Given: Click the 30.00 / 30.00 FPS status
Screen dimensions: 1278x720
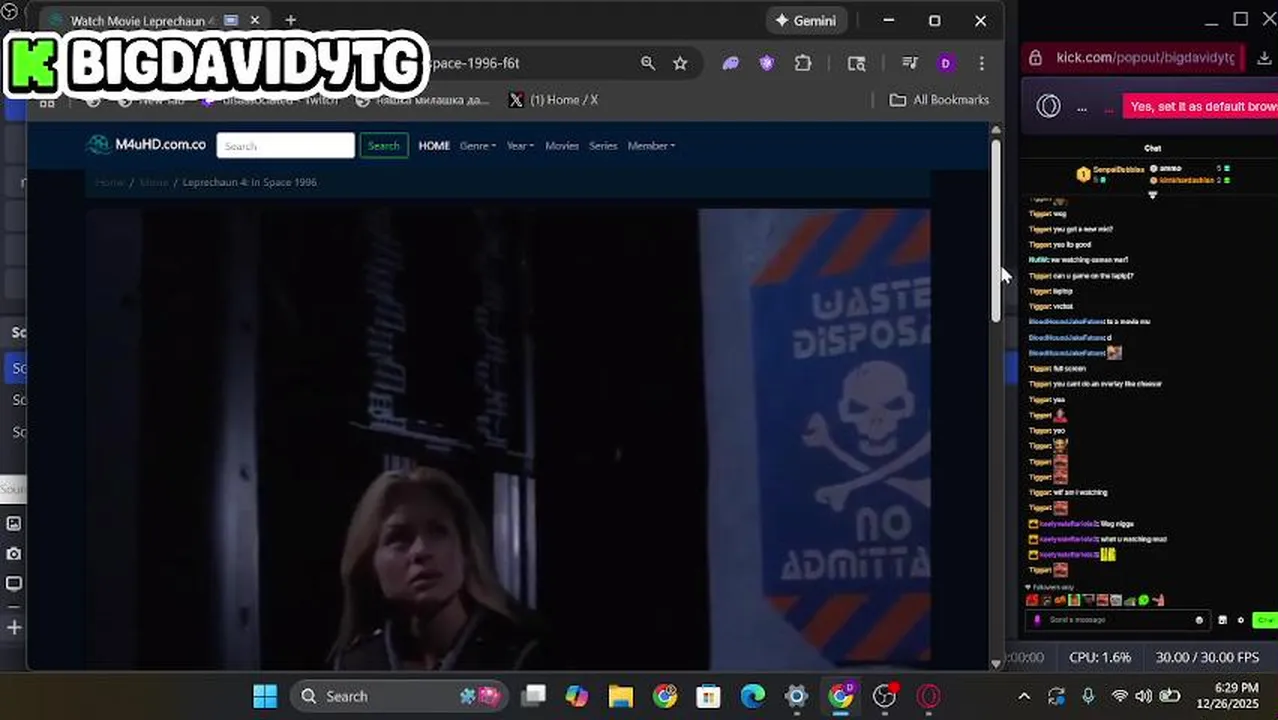Looking at the screenshot, I should [x=1207, y=657].
